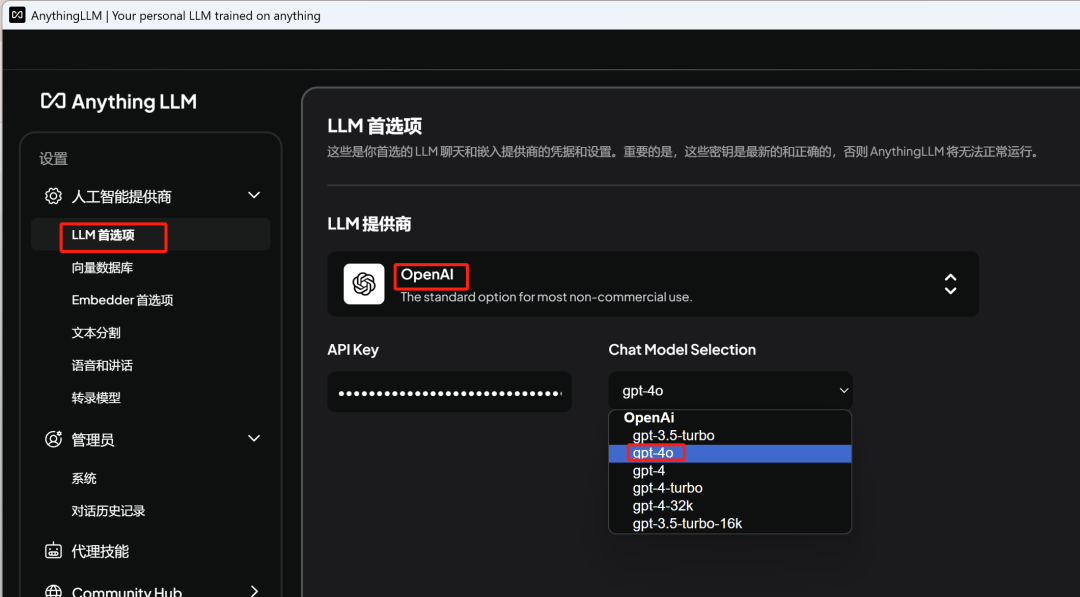Click the 人工智能提供商 section label
Image resolution: width=1080 pixels, height=597 pixels.
pyautogui.click(x=121, y=197)
